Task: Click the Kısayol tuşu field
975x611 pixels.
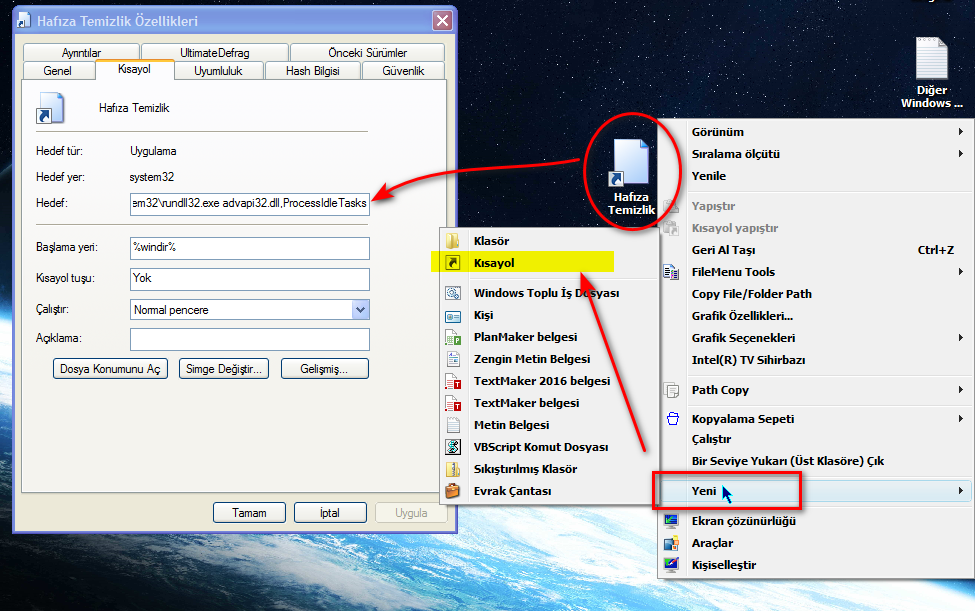Action: [250, 279]
